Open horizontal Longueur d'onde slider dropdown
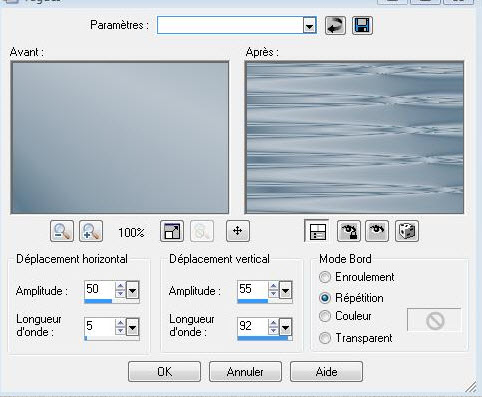Screen dimensions: 482x397 click(x=132, y=328)
